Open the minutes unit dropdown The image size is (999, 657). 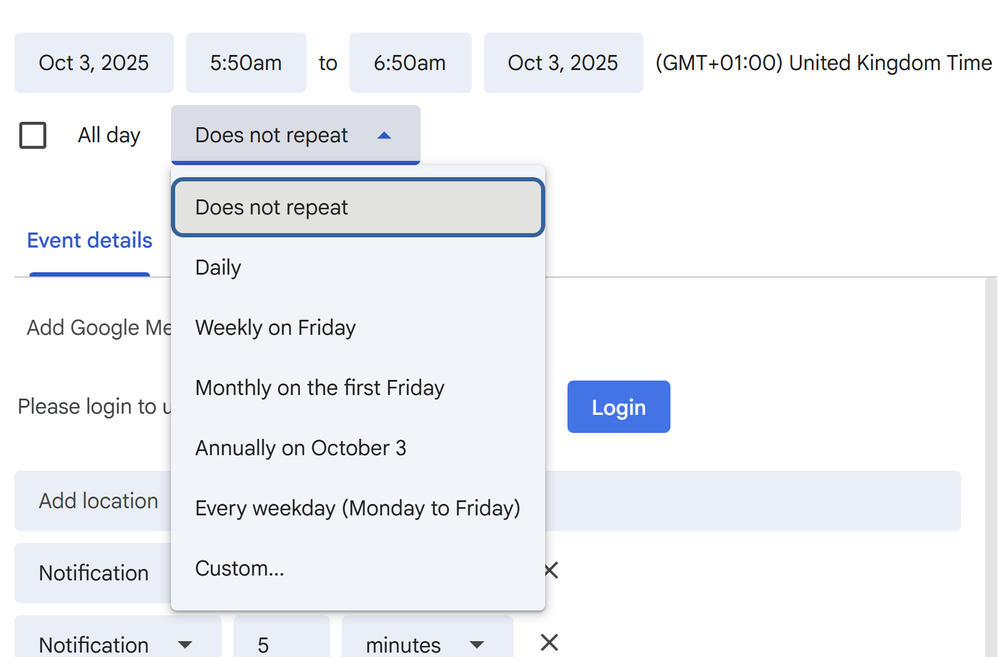[426, 644]
